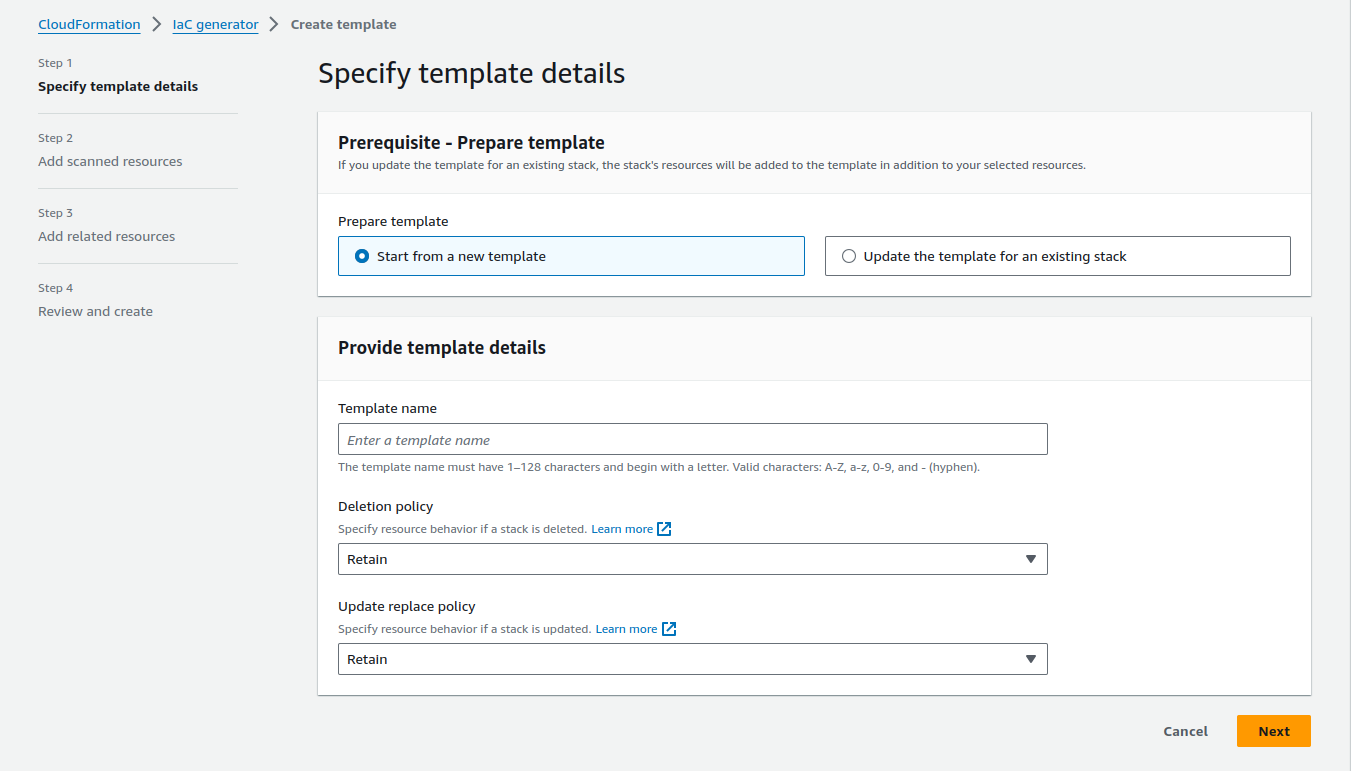Go to CloudFormation breadcrumb link

(89, 24)
